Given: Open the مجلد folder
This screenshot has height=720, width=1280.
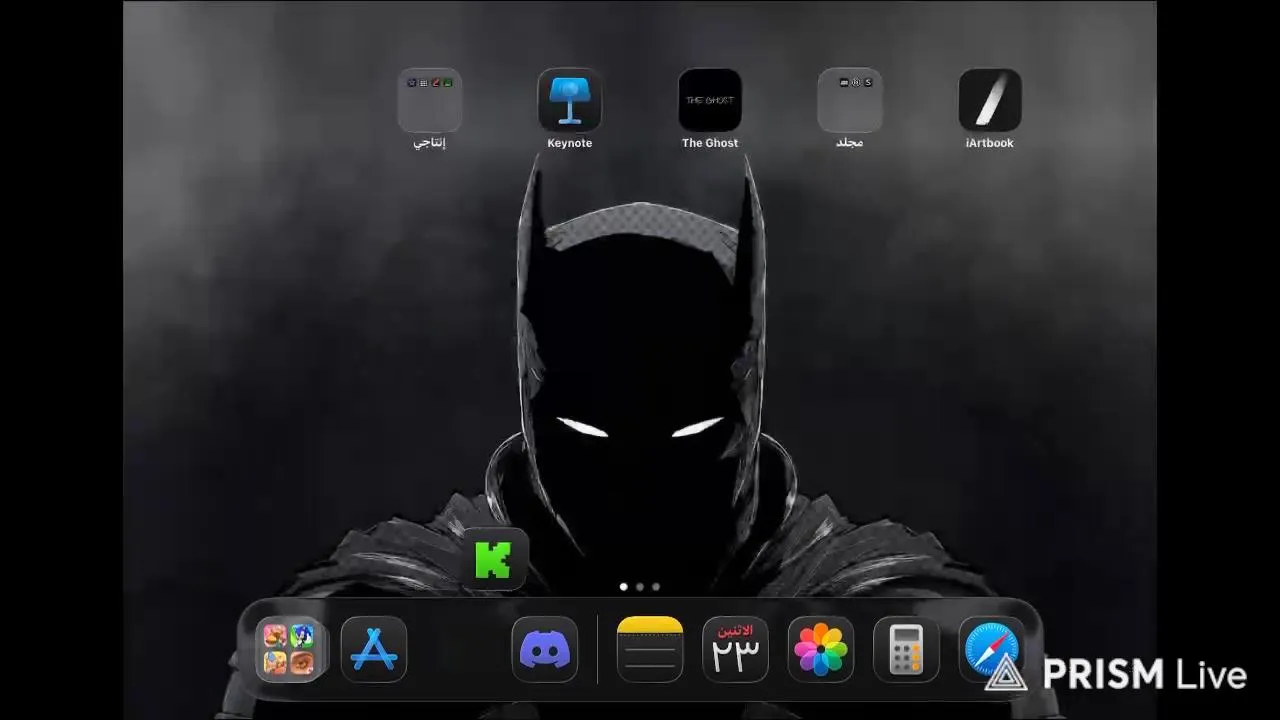Looking at the screenshot, I should point(850,100).
